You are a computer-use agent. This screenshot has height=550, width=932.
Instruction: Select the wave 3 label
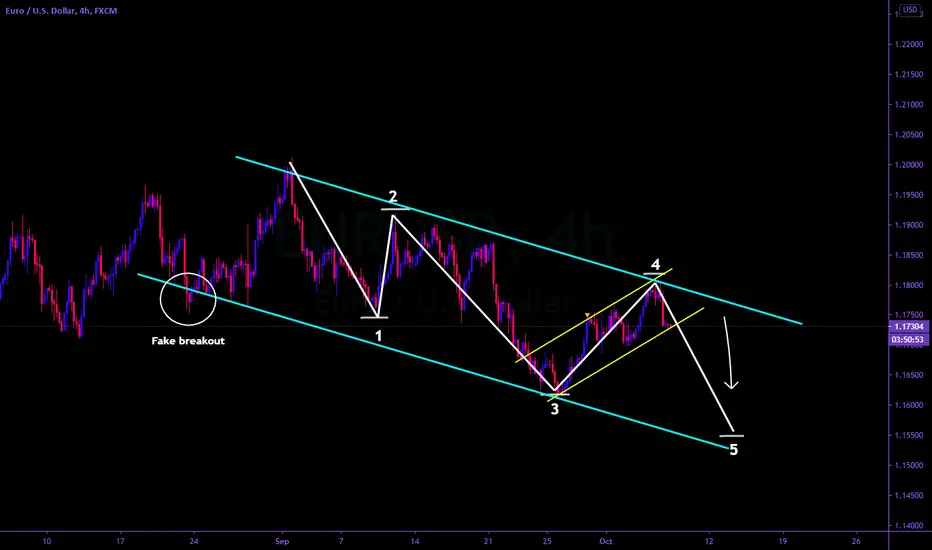(x=555, y=409)
